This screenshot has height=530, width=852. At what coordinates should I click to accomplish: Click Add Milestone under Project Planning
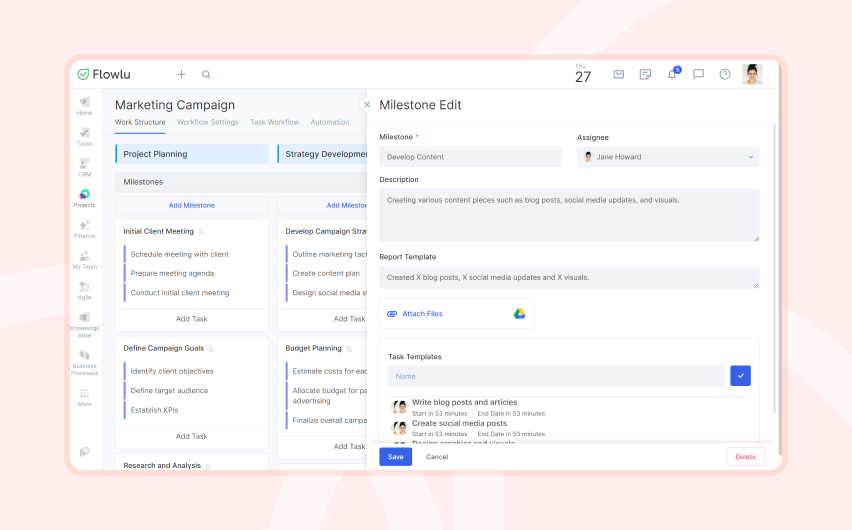(x=192, y=205)
